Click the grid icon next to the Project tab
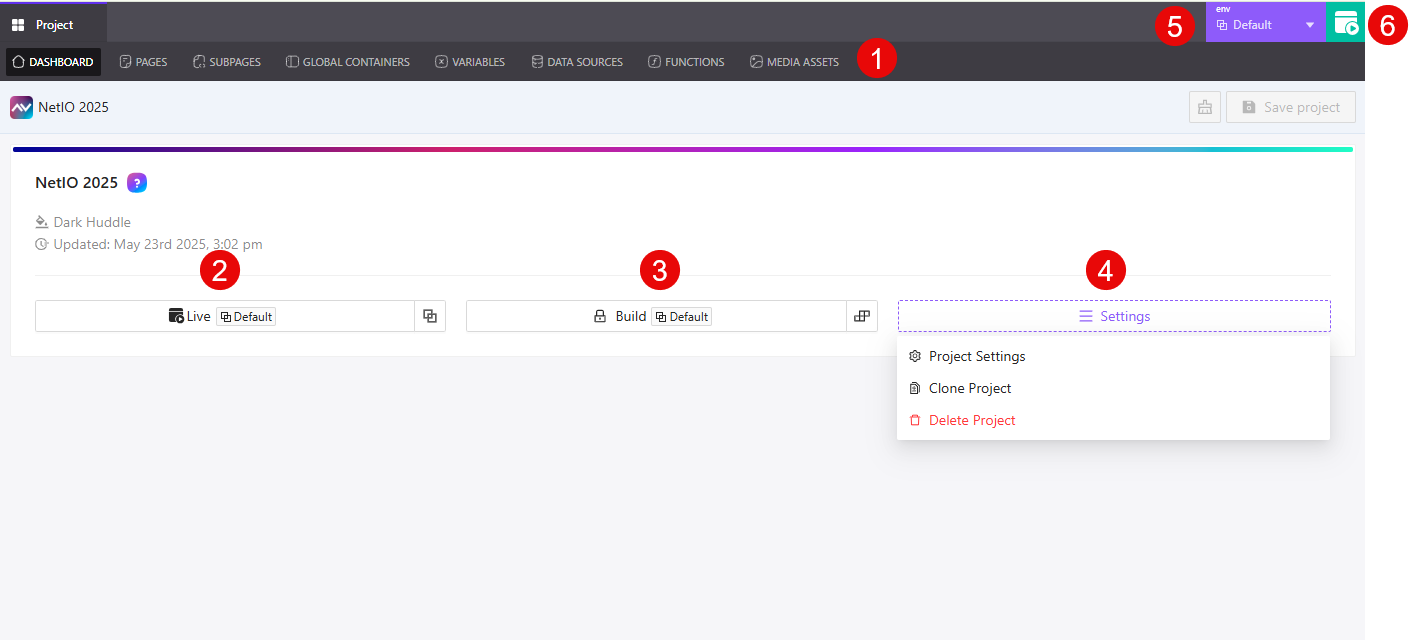This screenshot has width=1409, height=640. [x=17, y=24]
